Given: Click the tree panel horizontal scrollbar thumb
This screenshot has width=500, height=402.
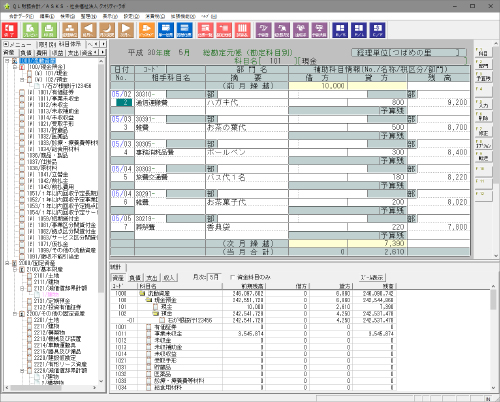Looking at the screenshot, I should tap(35, 388).
